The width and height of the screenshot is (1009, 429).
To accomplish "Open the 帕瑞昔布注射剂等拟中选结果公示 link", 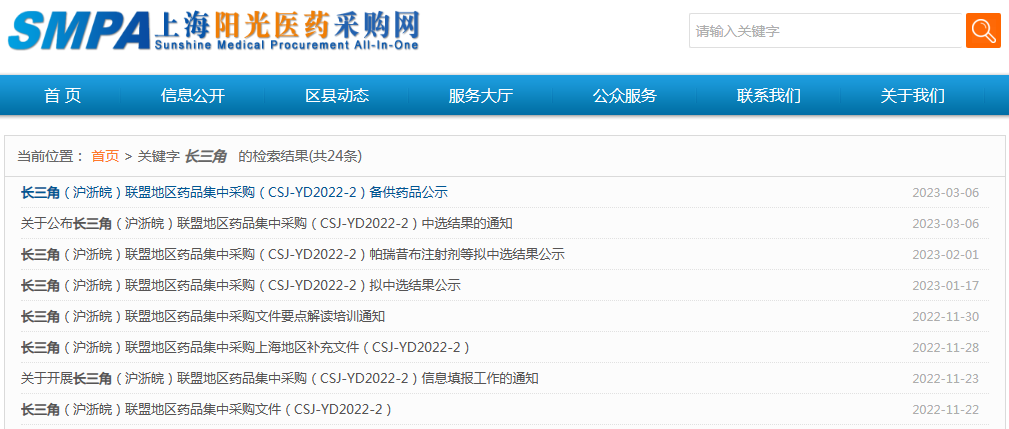I will click(292, 254).
